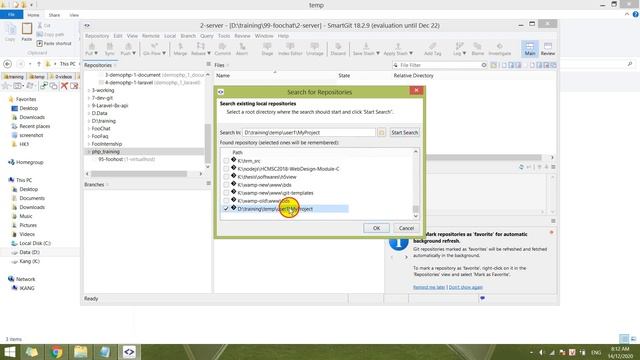640x360 pixels.
Task: Click the Add Tag toolbar icon
Action: click(433, 49)
